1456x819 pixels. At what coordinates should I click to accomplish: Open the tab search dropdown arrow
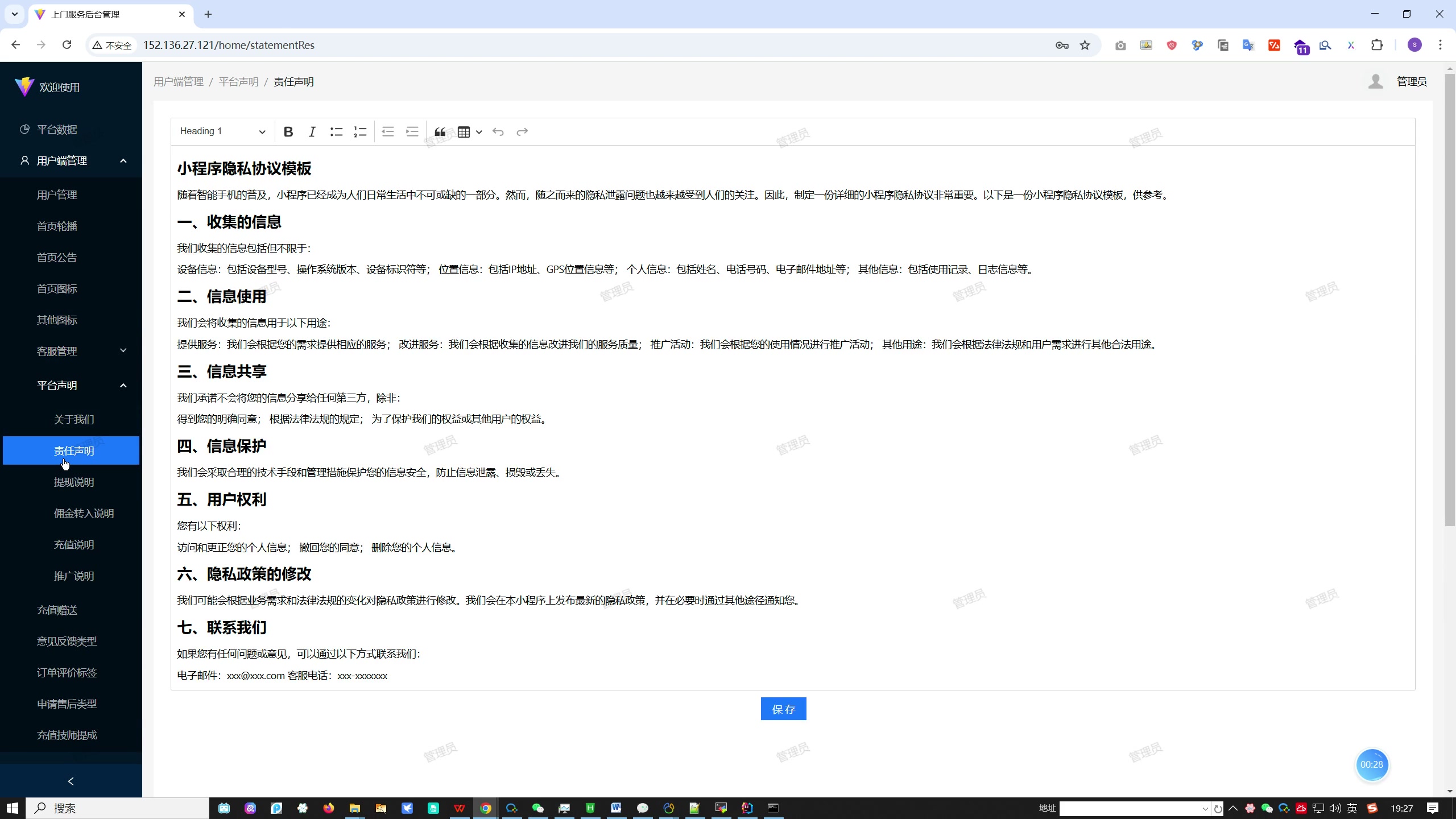click(x=15, y=14)
